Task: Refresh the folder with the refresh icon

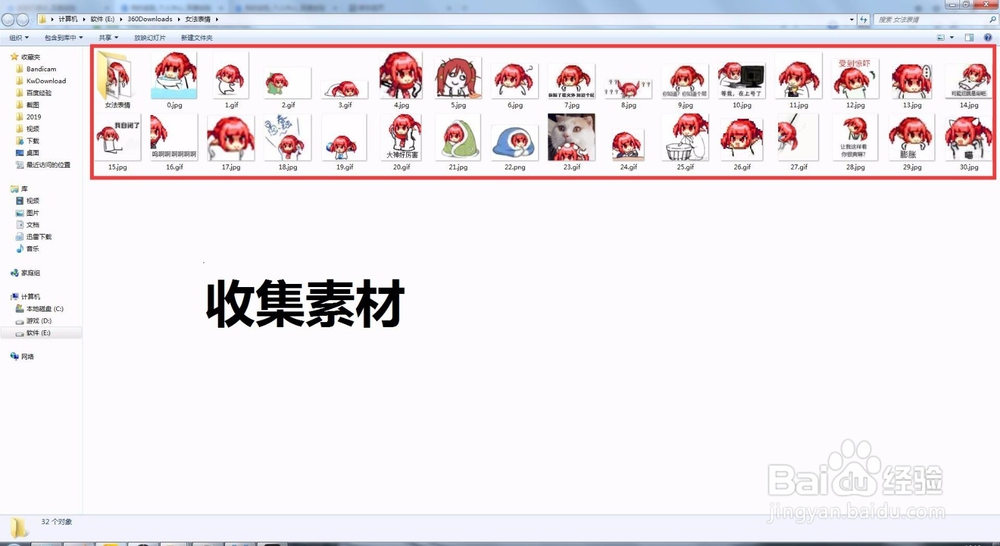Action: (x=864, y=20)
